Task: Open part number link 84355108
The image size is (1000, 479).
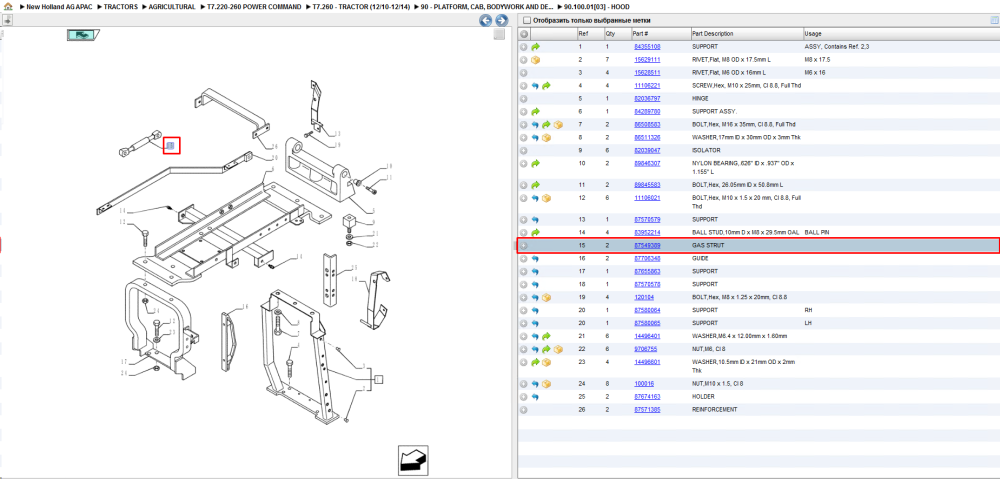Action: 647,47
